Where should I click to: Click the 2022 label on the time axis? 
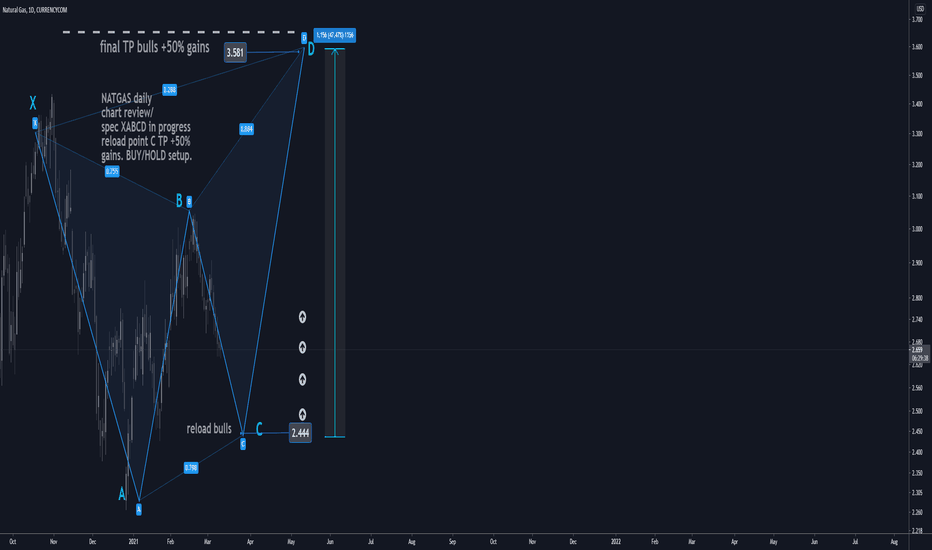pos(616,542)
